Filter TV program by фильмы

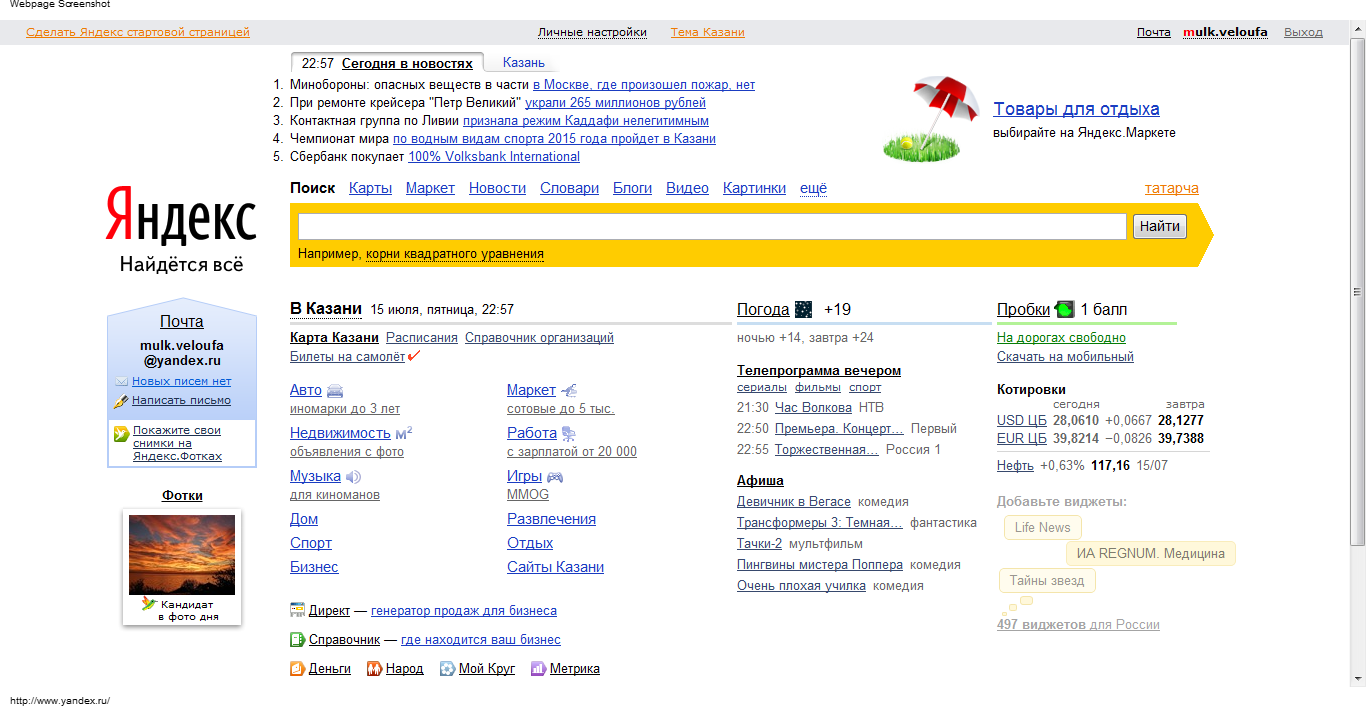[818, 387]
